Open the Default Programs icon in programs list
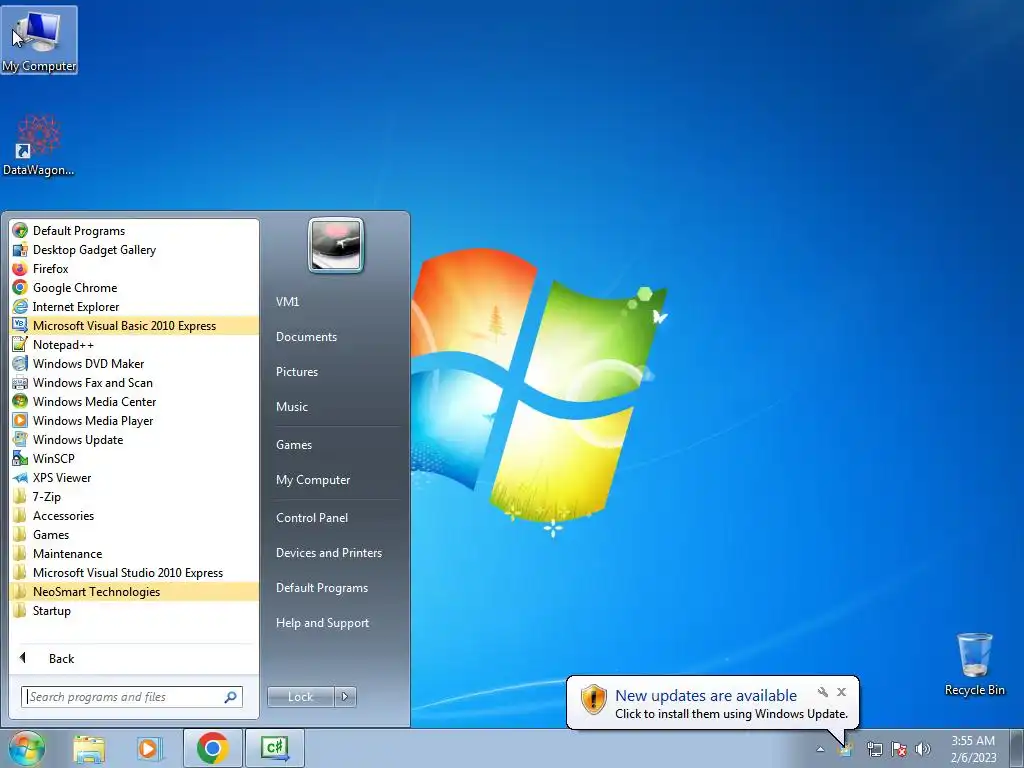 click(x=20, y=231)
